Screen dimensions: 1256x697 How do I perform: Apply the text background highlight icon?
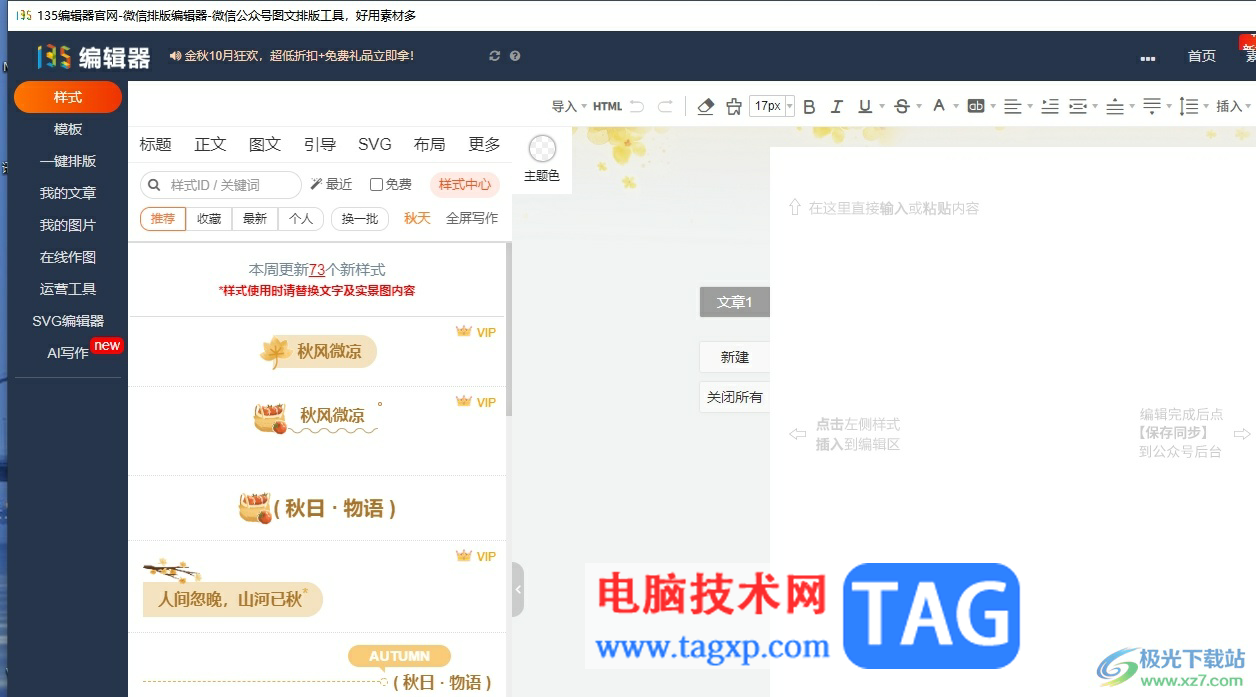976,106
